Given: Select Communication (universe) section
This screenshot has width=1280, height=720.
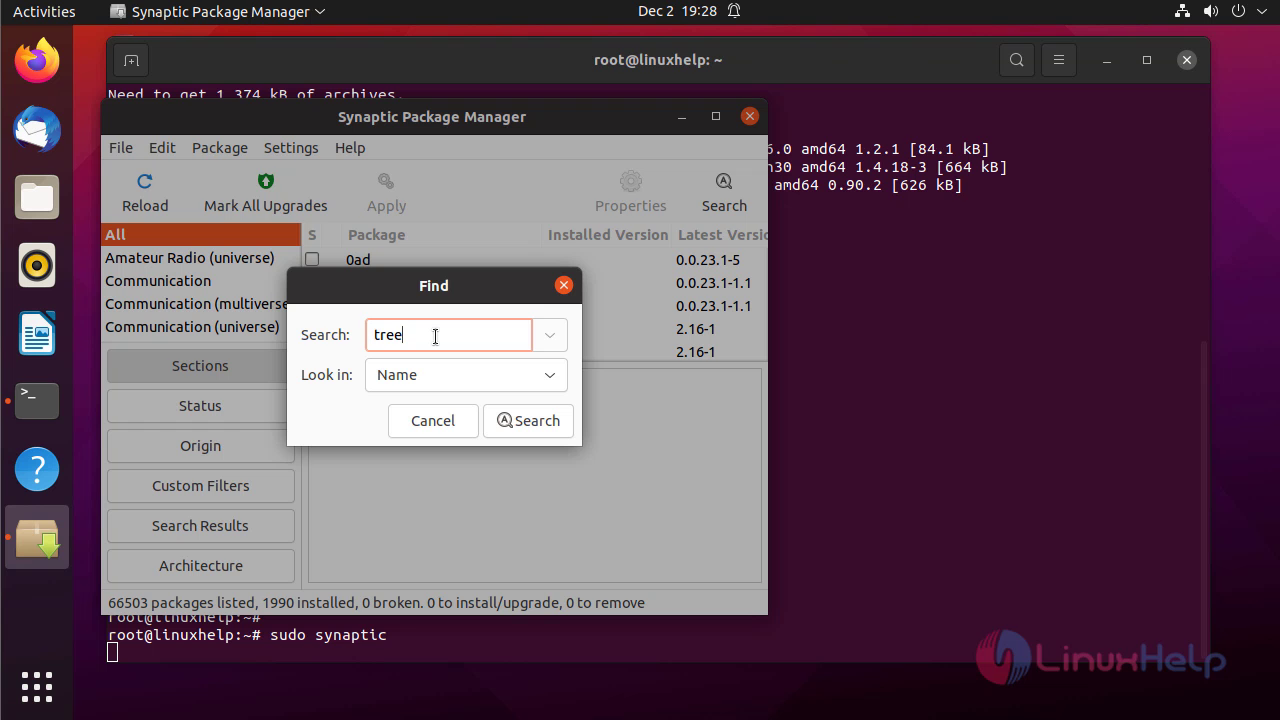Looking at the screenshot, I should [192, 327].
